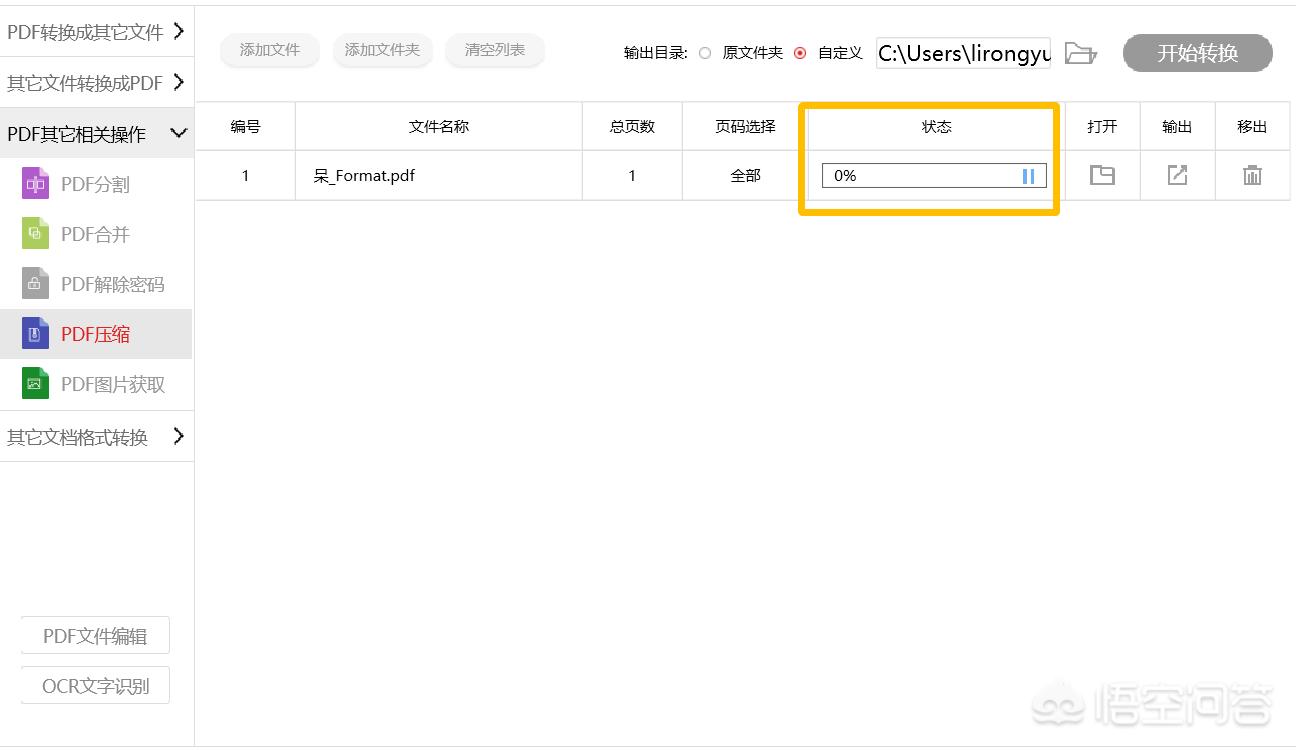The image size is (1296, 750).
Task: Pause the compression task progress
Action: point(1028,175)
